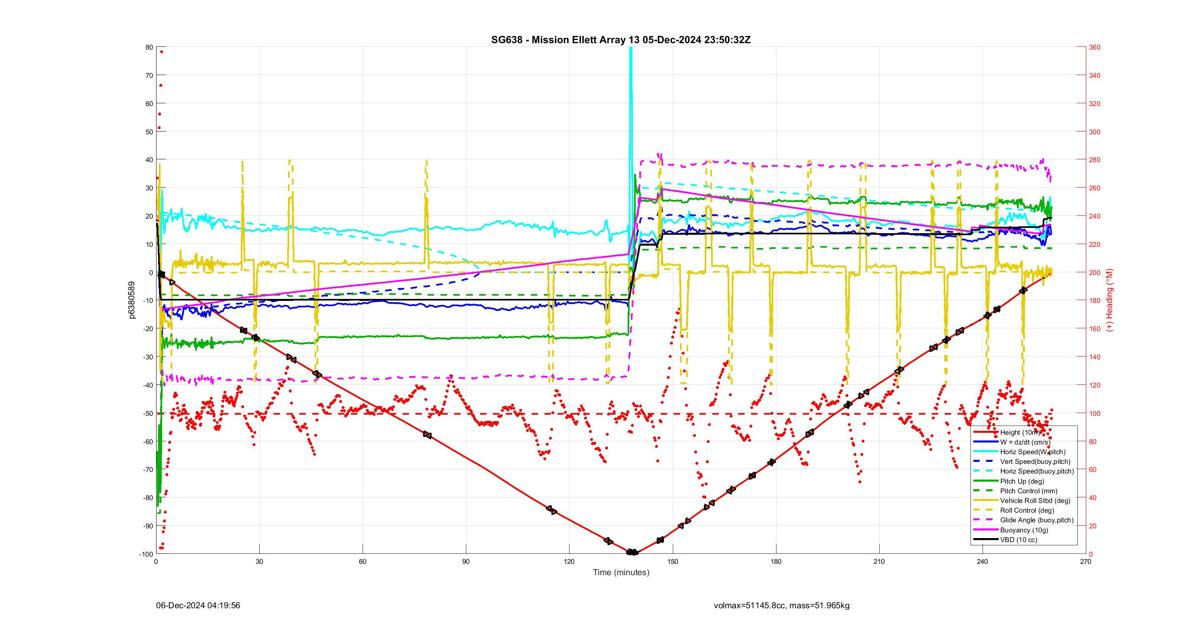The image size is (1200, 622).
Task: Click legend entry 'Vert Speed(buoy,pitch)'
Action: 1035,461
